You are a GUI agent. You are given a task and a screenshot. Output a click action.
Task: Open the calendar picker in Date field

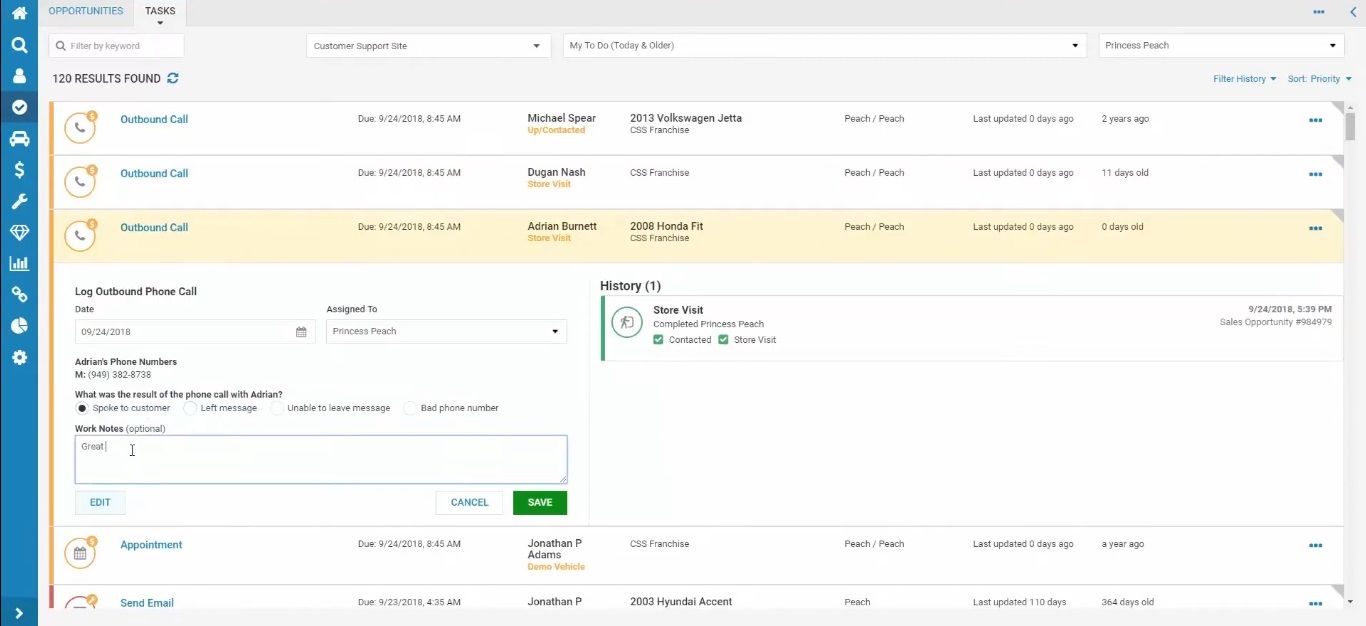tap(301, 332)
